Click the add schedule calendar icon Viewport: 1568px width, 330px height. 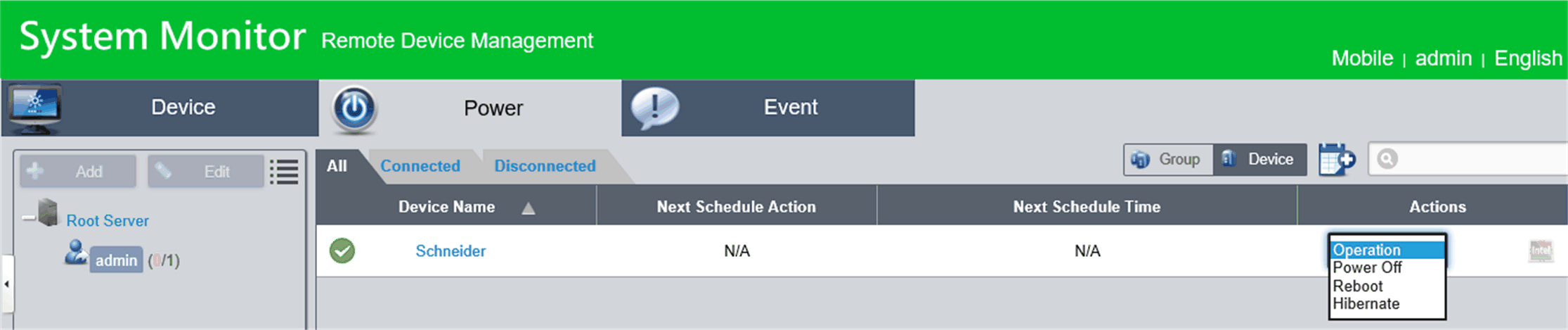[x=1336, y=160]
